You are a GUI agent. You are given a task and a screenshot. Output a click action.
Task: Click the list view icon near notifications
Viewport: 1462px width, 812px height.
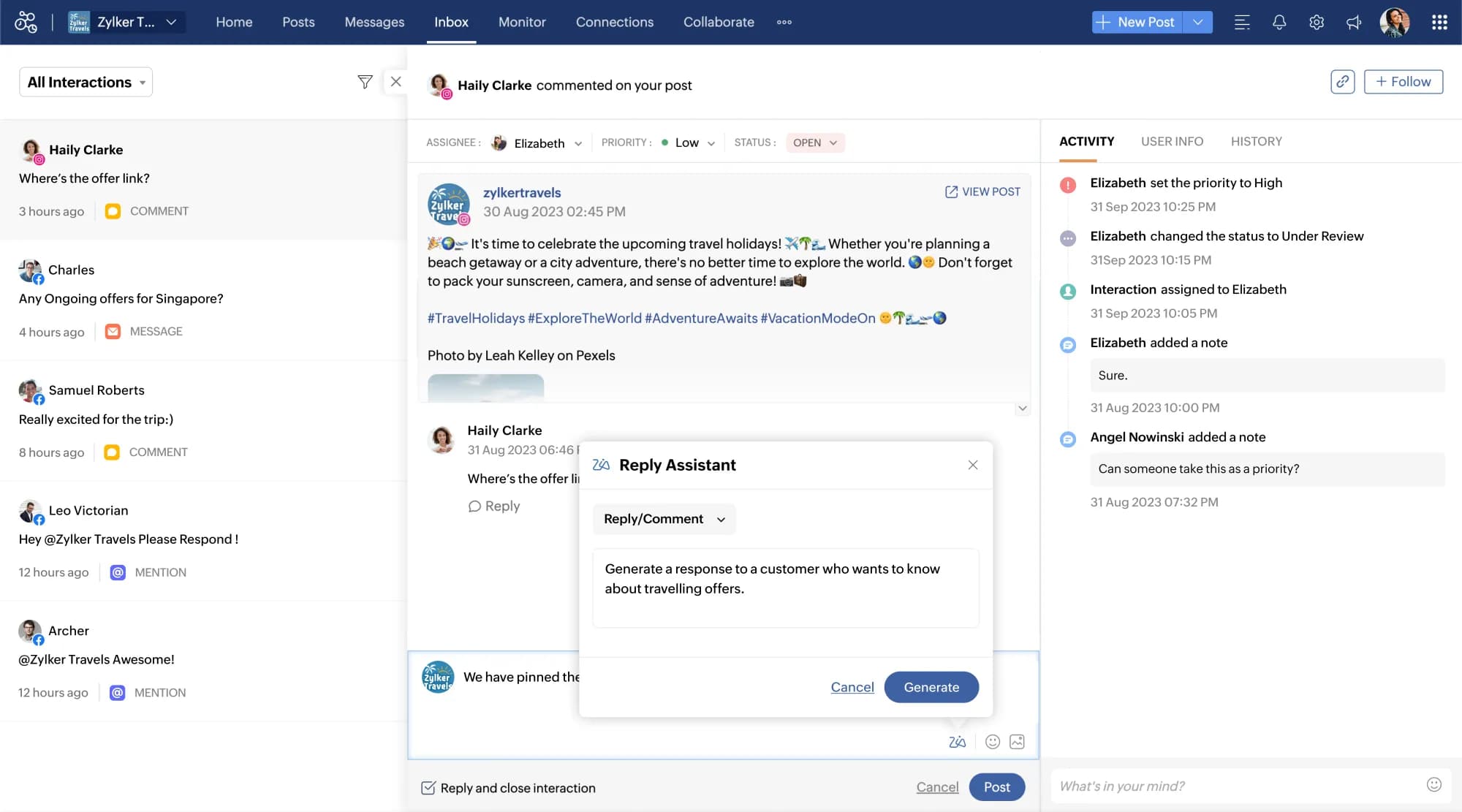pos(1242,22)
